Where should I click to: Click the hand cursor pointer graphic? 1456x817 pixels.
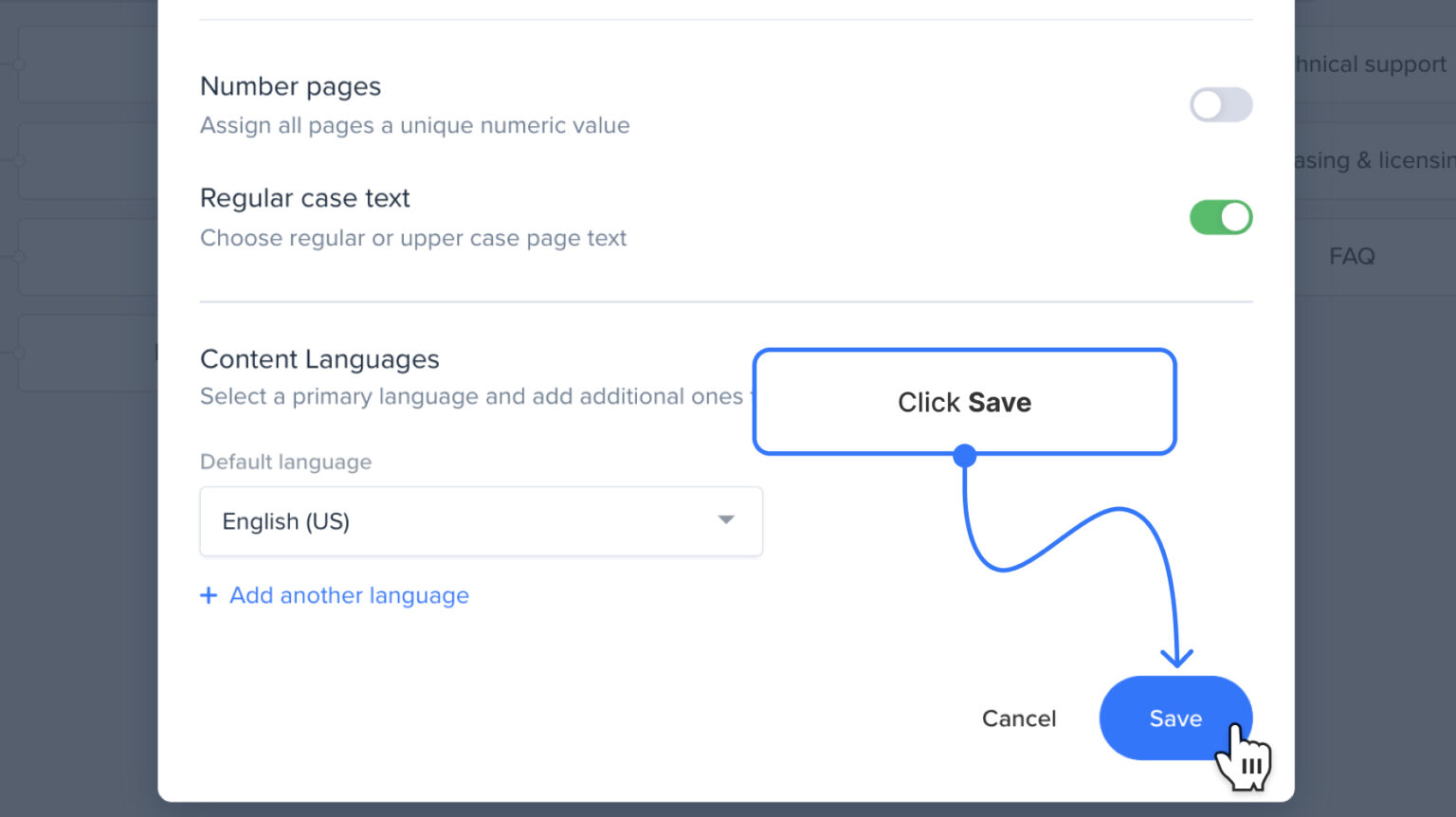coord(1247,758)
